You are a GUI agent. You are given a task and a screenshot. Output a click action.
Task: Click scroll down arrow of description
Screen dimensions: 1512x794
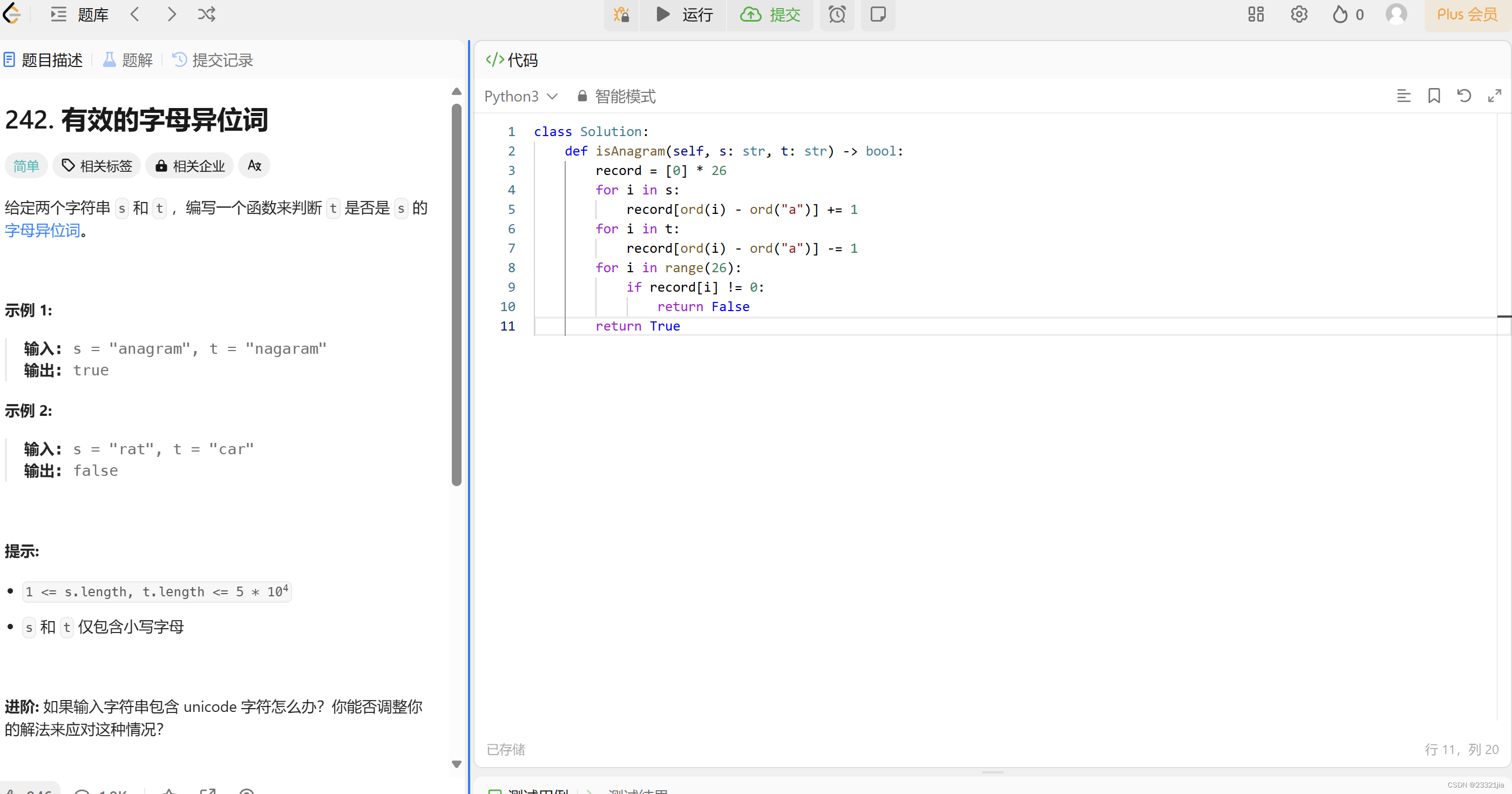click(x=457, y=763)
